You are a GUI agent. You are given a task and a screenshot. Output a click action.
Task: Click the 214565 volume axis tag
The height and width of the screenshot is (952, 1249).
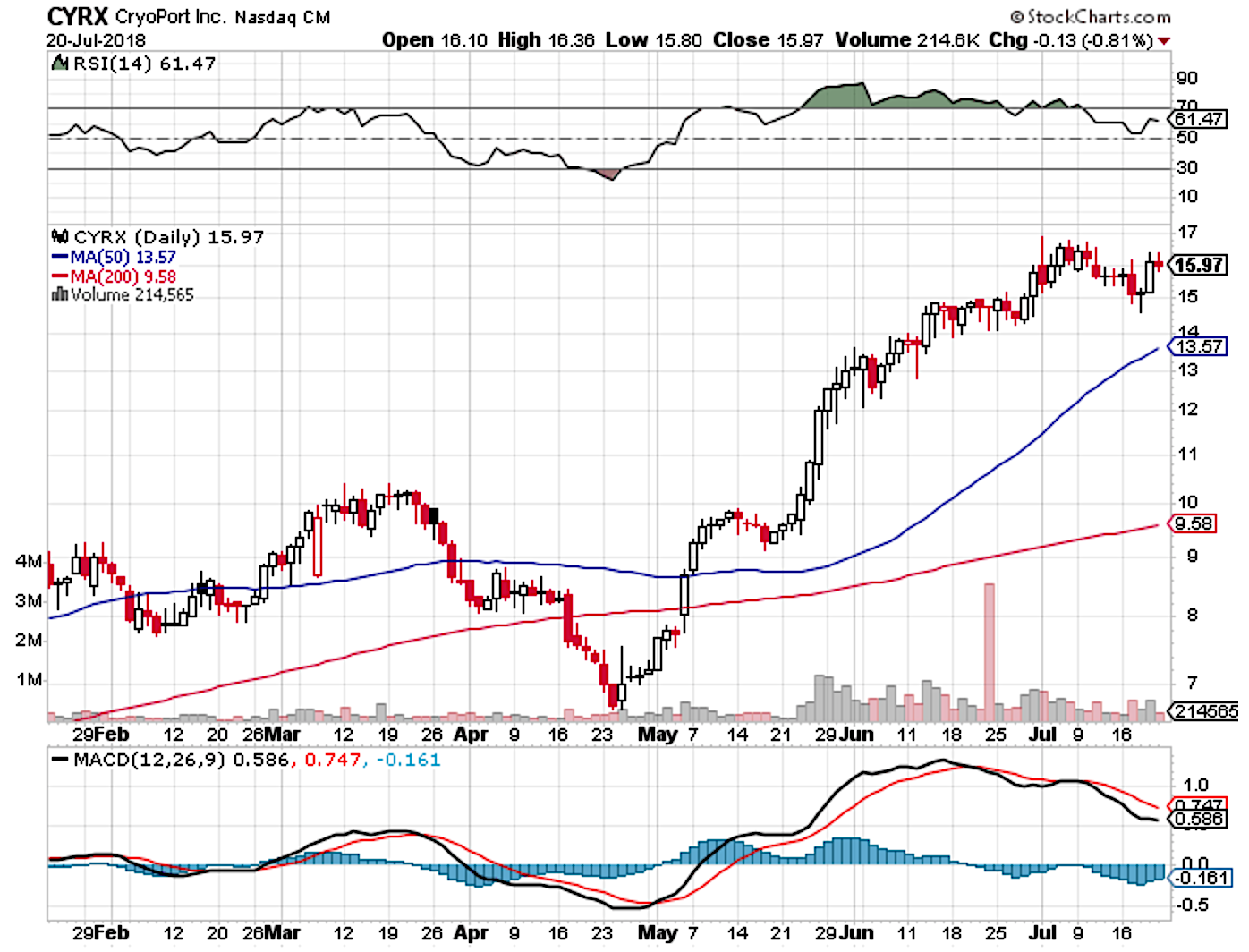point(1205,711)
